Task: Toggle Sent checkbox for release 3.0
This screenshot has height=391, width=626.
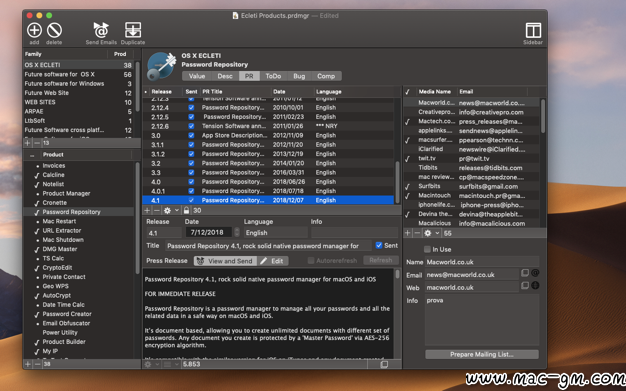Action: coord(191,135)
